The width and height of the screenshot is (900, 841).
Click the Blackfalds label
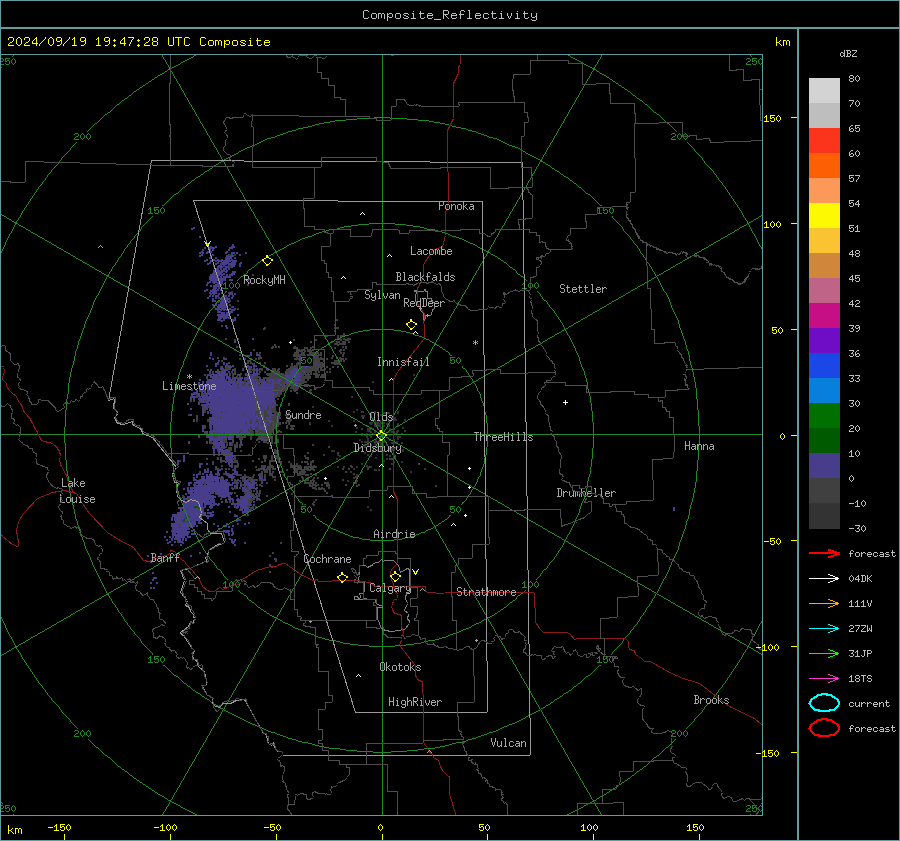(425, 277)
